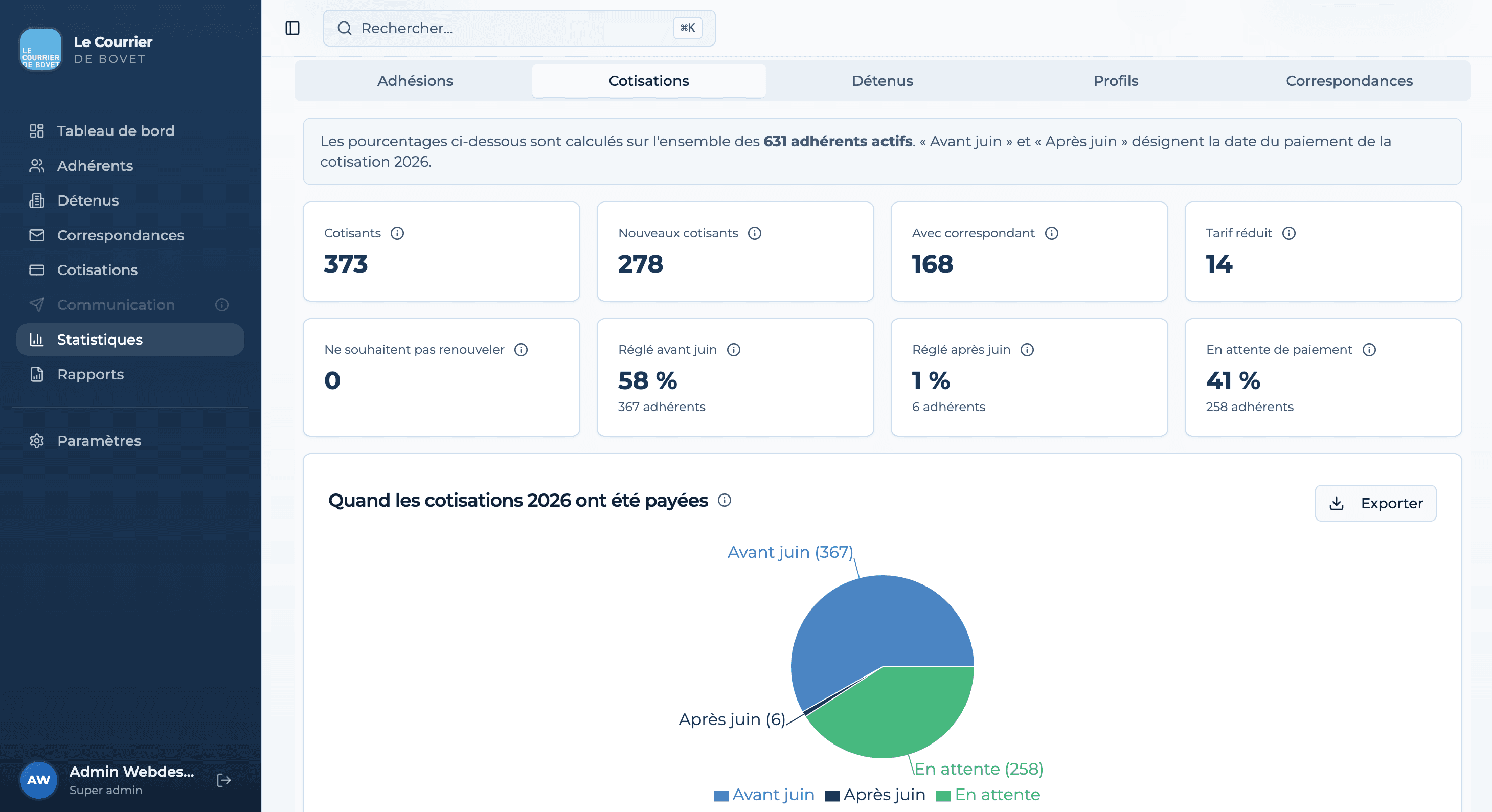Click the Rapports document icon
Image resolution: width=1492 pixels, height=812 pixels.
[x=36, y=374]
